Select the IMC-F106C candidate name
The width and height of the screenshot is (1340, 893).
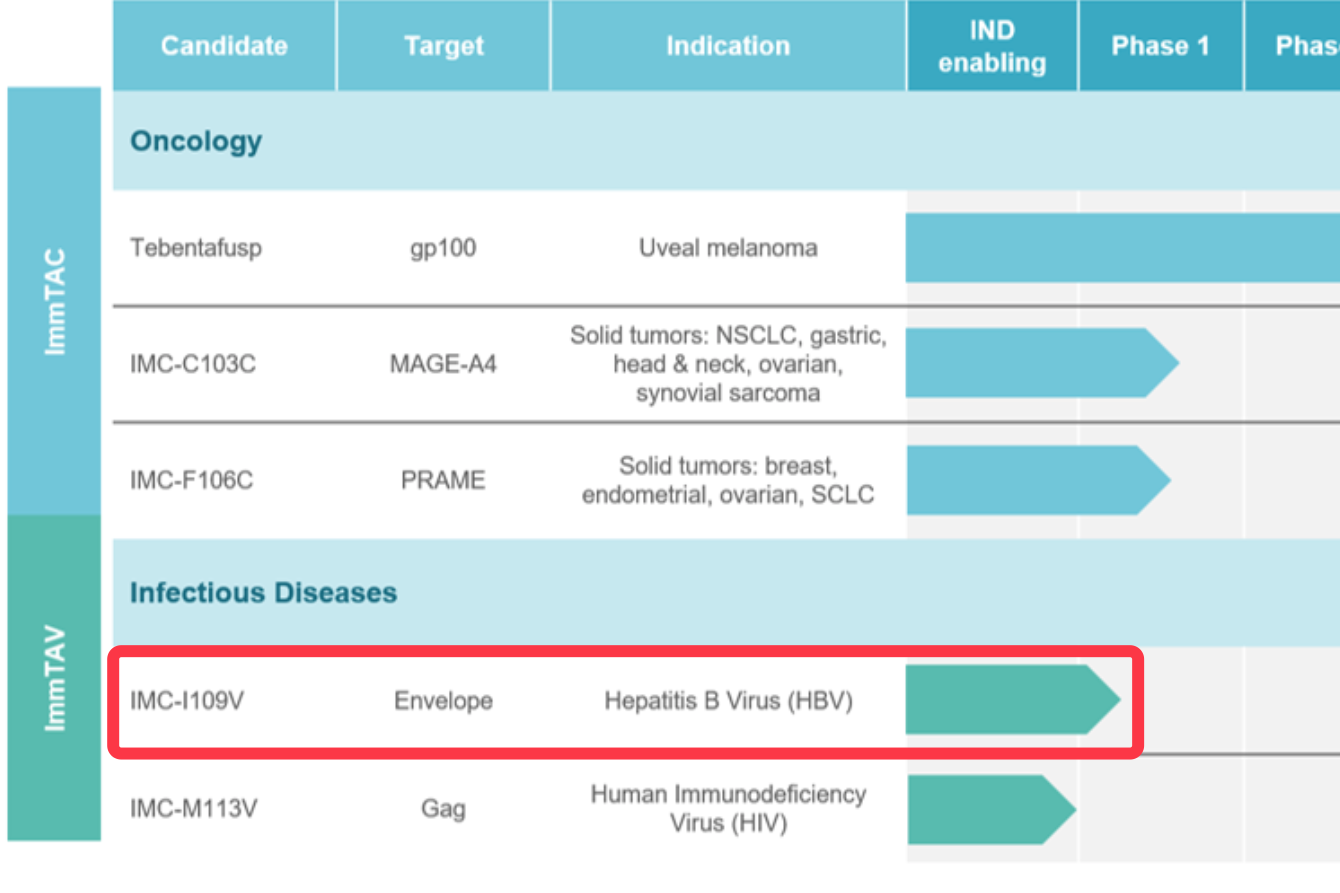point(191,481)
